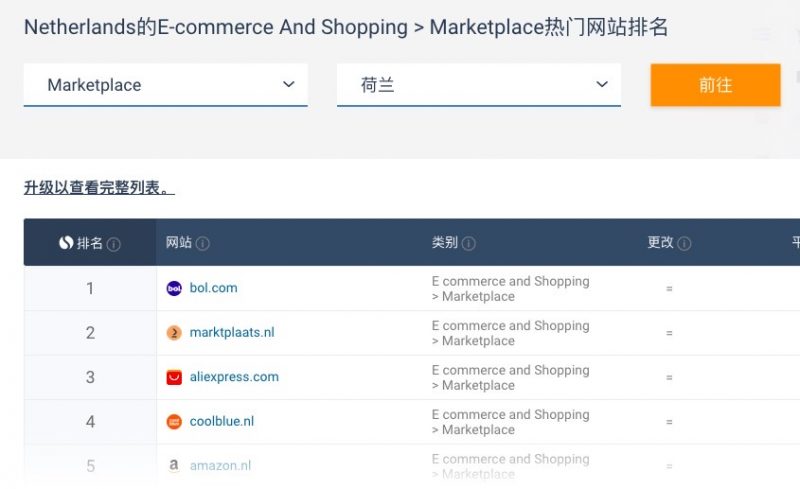Click the 类别 column header
The height and width of the screenshot is (489, 800).
pos(445,242)
